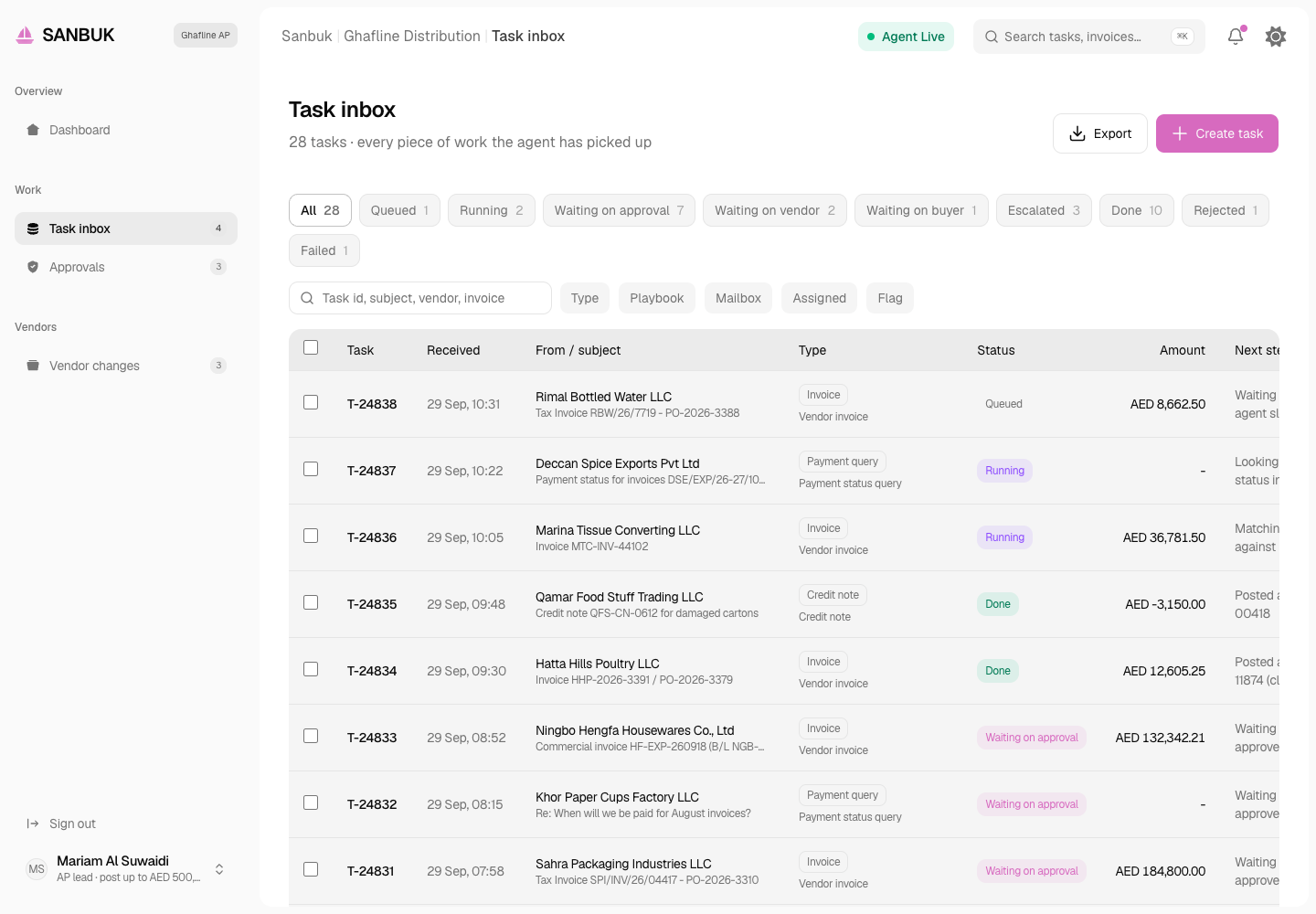1316x914 pixels.
Task: Open Vendor changes in the sidebar
Action: tap(126, 366)
